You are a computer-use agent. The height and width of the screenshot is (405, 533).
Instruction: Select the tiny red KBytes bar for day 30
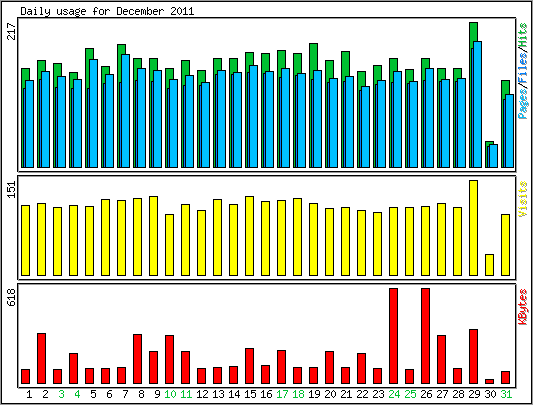489,382
